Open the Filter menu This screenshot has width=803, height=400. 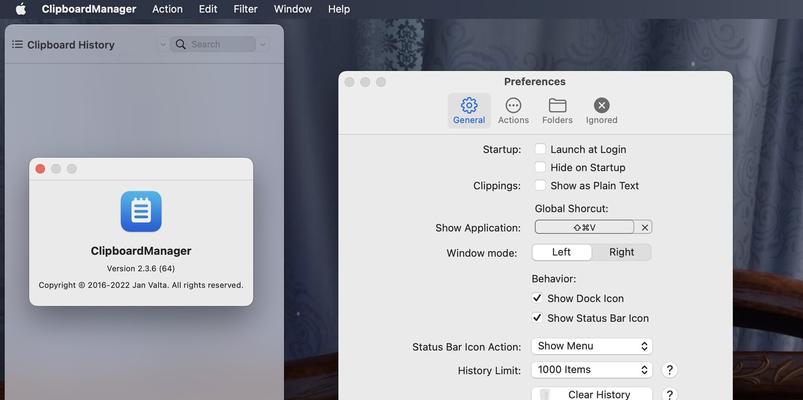pyautogui.click(x=245, y=9)
